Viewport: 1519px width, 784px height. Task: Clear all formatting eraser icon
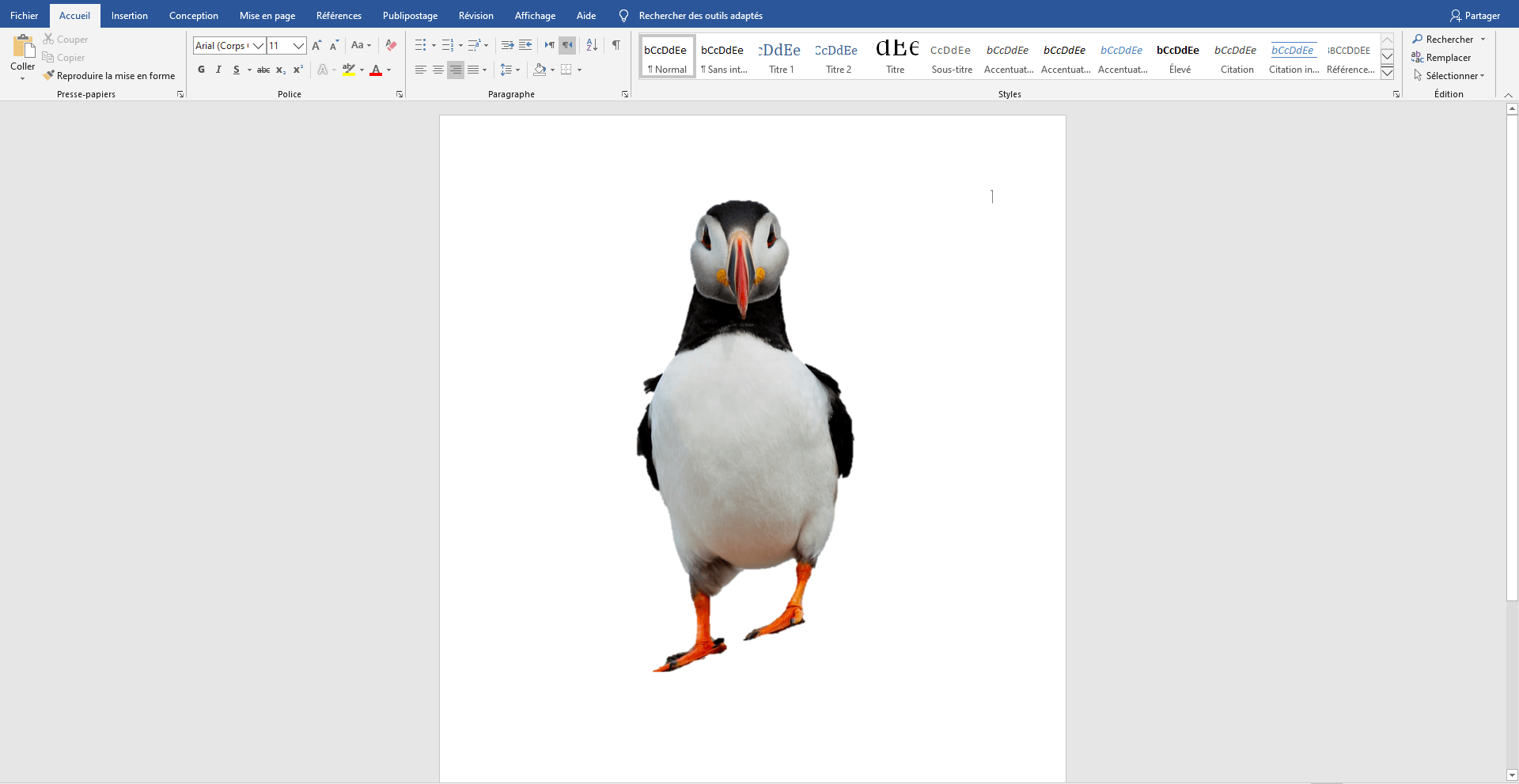(x=391, y=45)
